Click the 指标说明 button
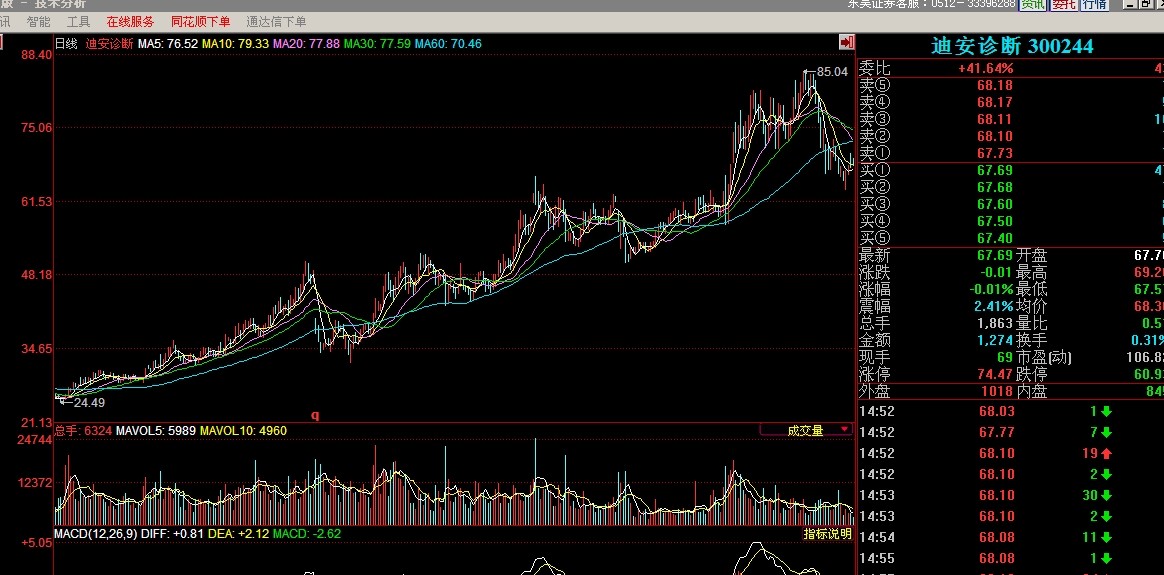 pyautogui.click(x=827, y=533)
